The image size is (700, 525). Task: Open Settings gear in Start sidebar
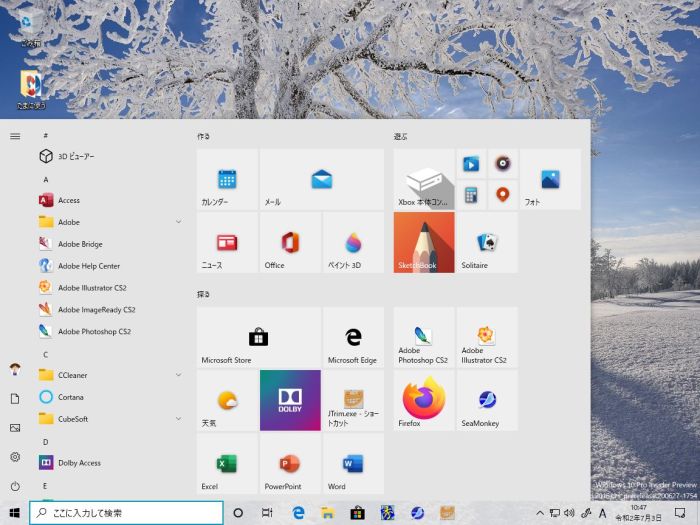[15, 457]
